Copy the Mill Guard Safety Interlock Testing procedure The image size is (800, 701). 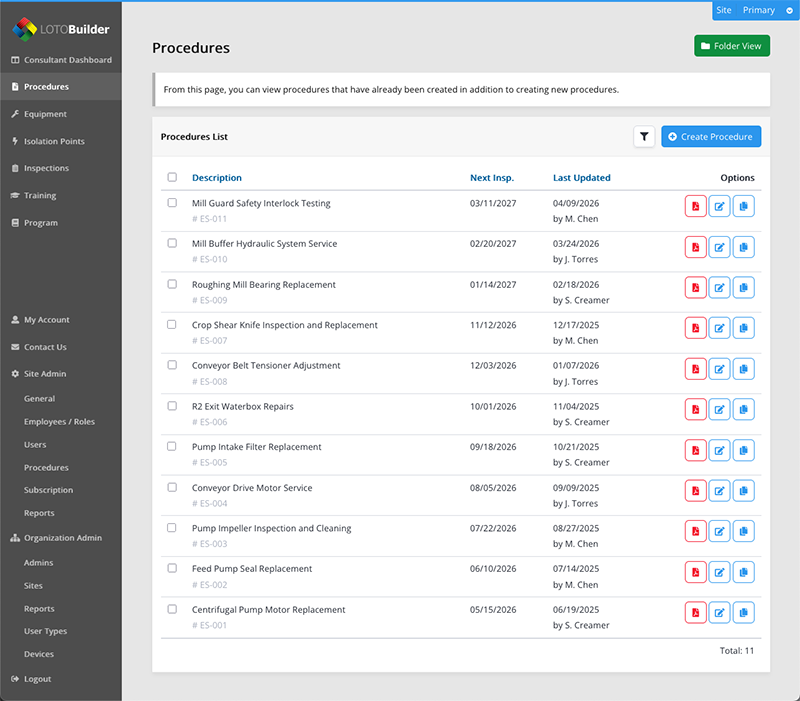point(743,206)
